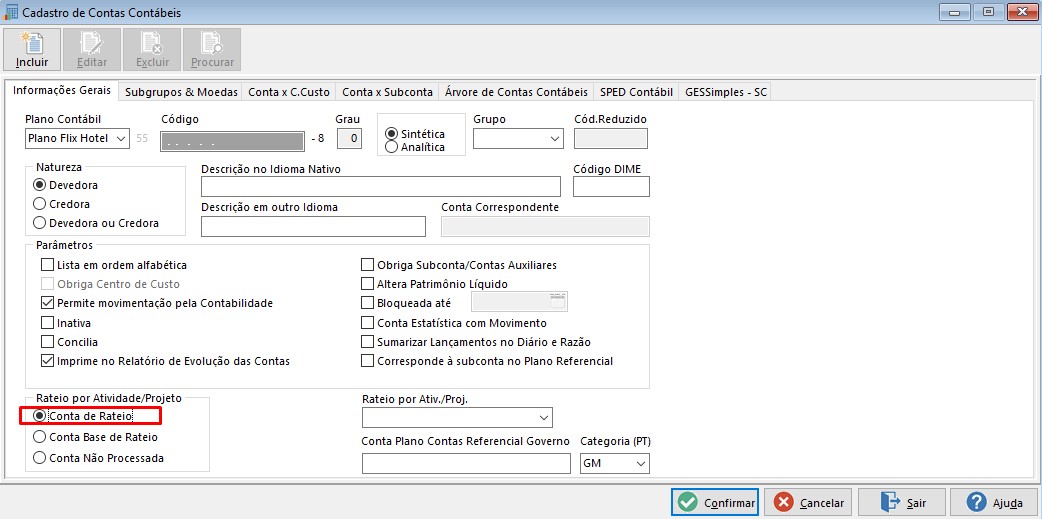This screenshot has height=519, width=1042.
Task: Click the Cód.Reduzido field
Action: click(611, 138)
